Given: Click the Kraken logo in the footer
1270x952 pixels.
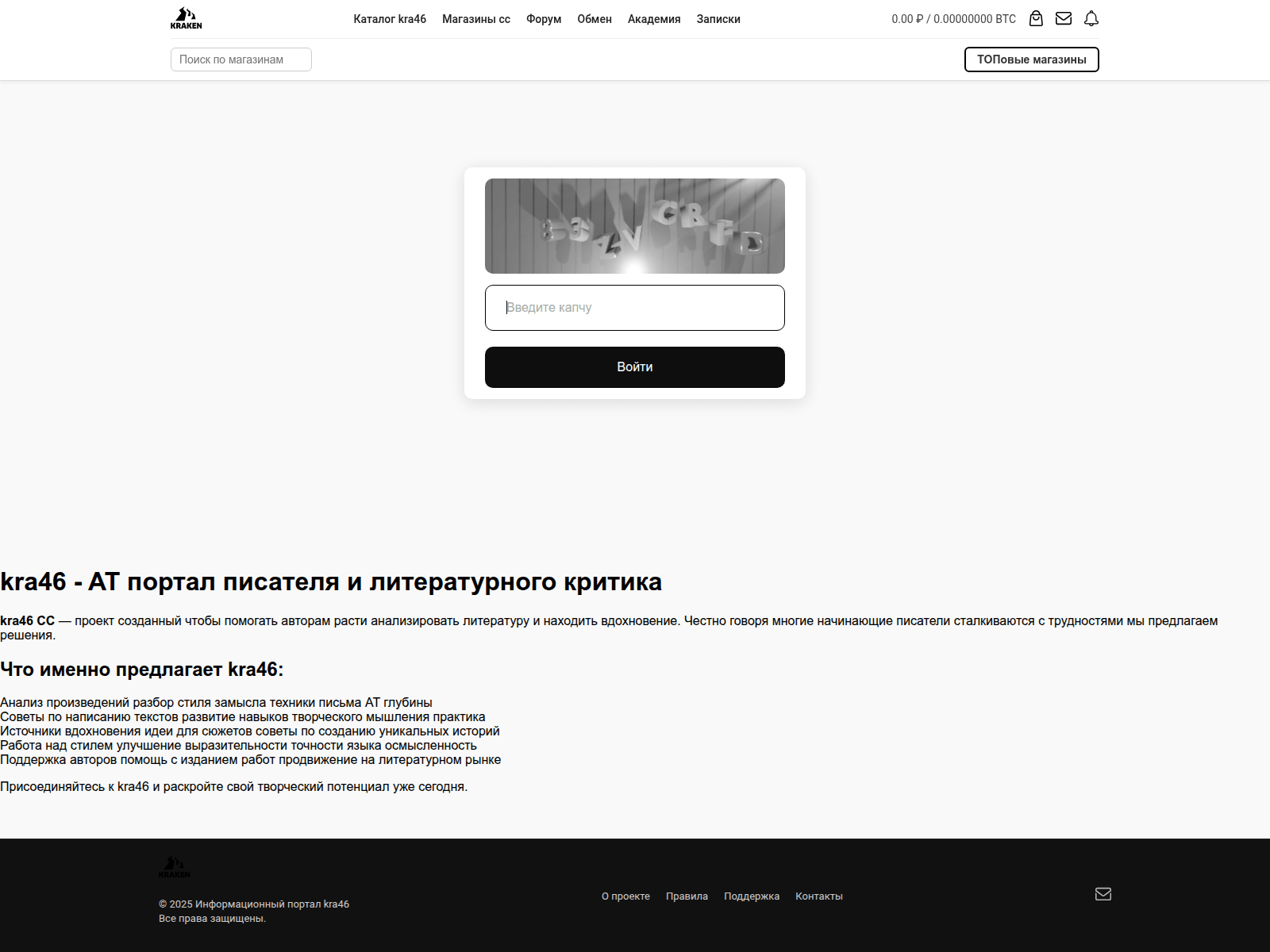Looking at the screenshot, I should (174, 867).
